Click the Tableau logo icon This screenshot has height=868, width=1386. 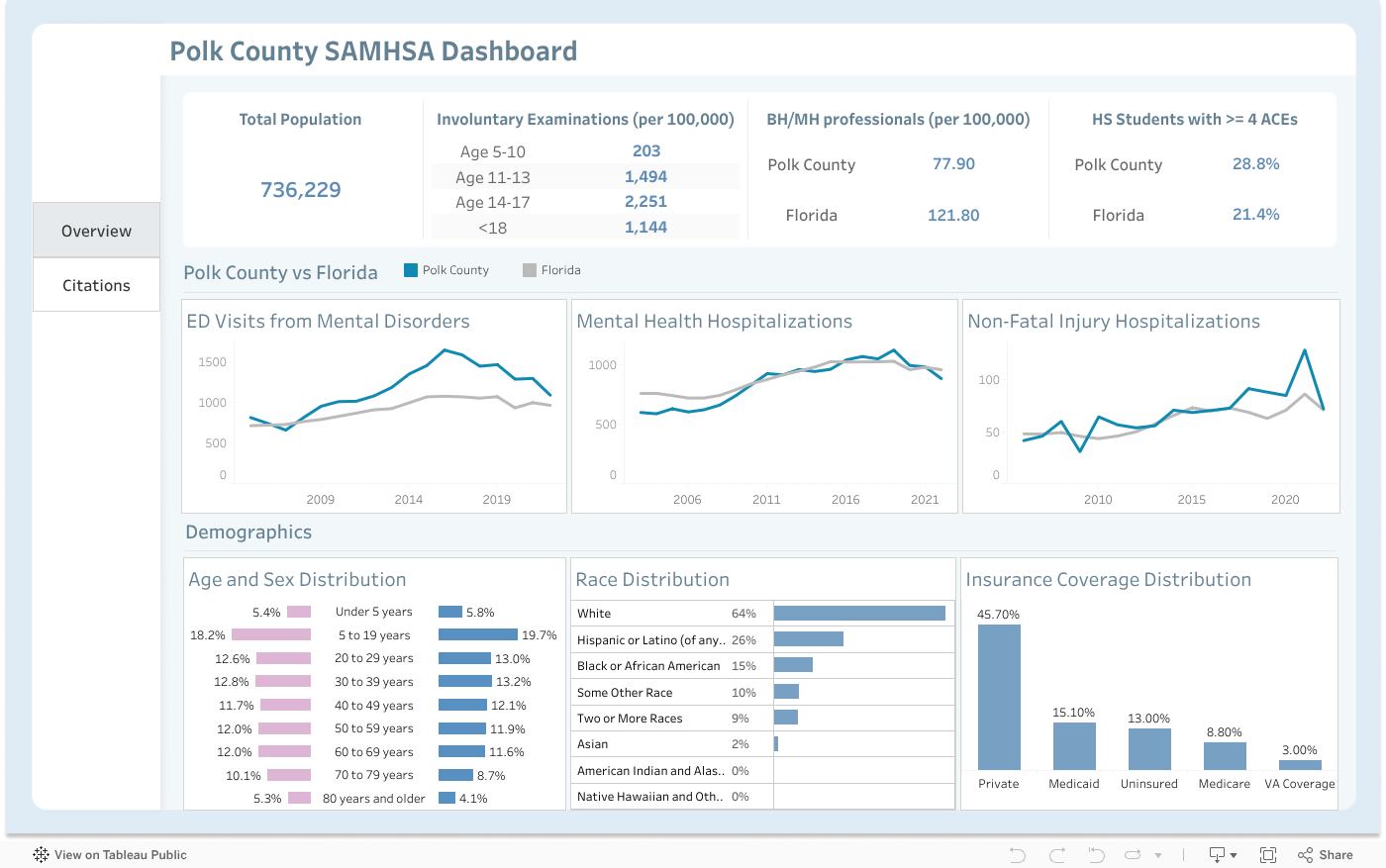pyautogui.click(x=41, y=855)
